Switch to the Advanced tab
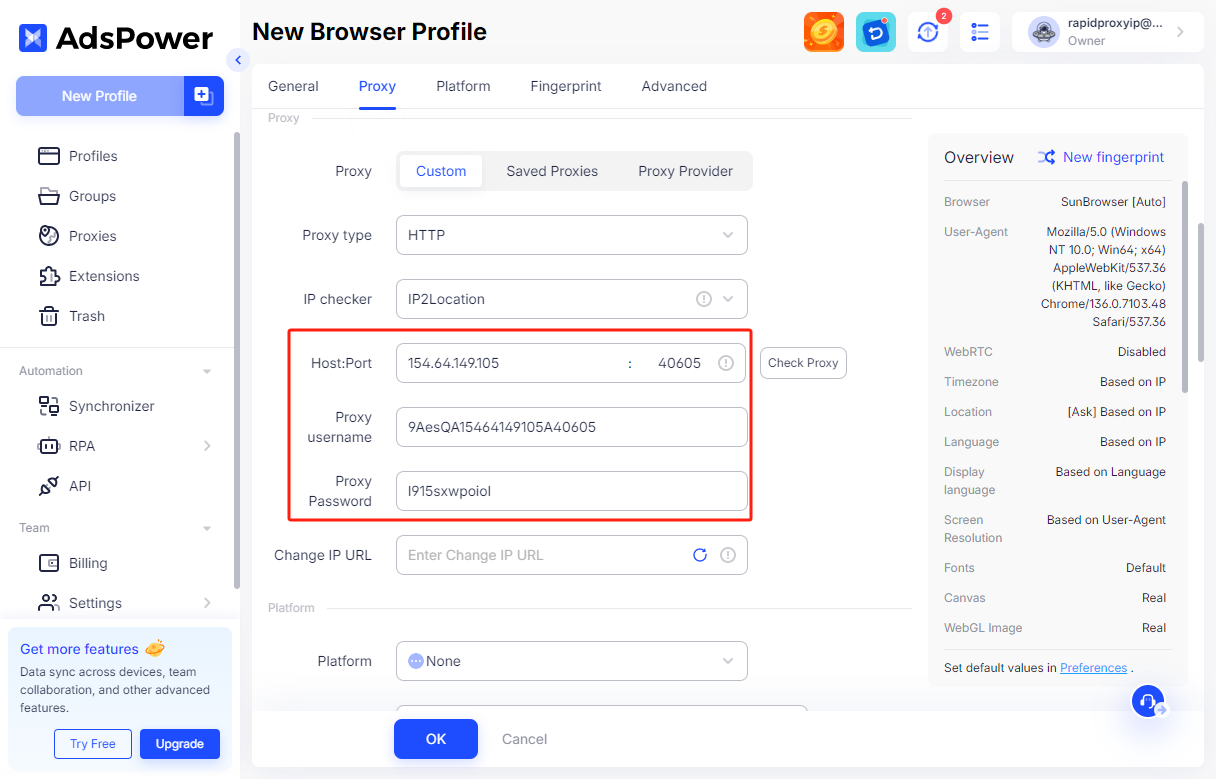Image resolution: width=1216 pixels, height=779 pixels. coord(674,86)
